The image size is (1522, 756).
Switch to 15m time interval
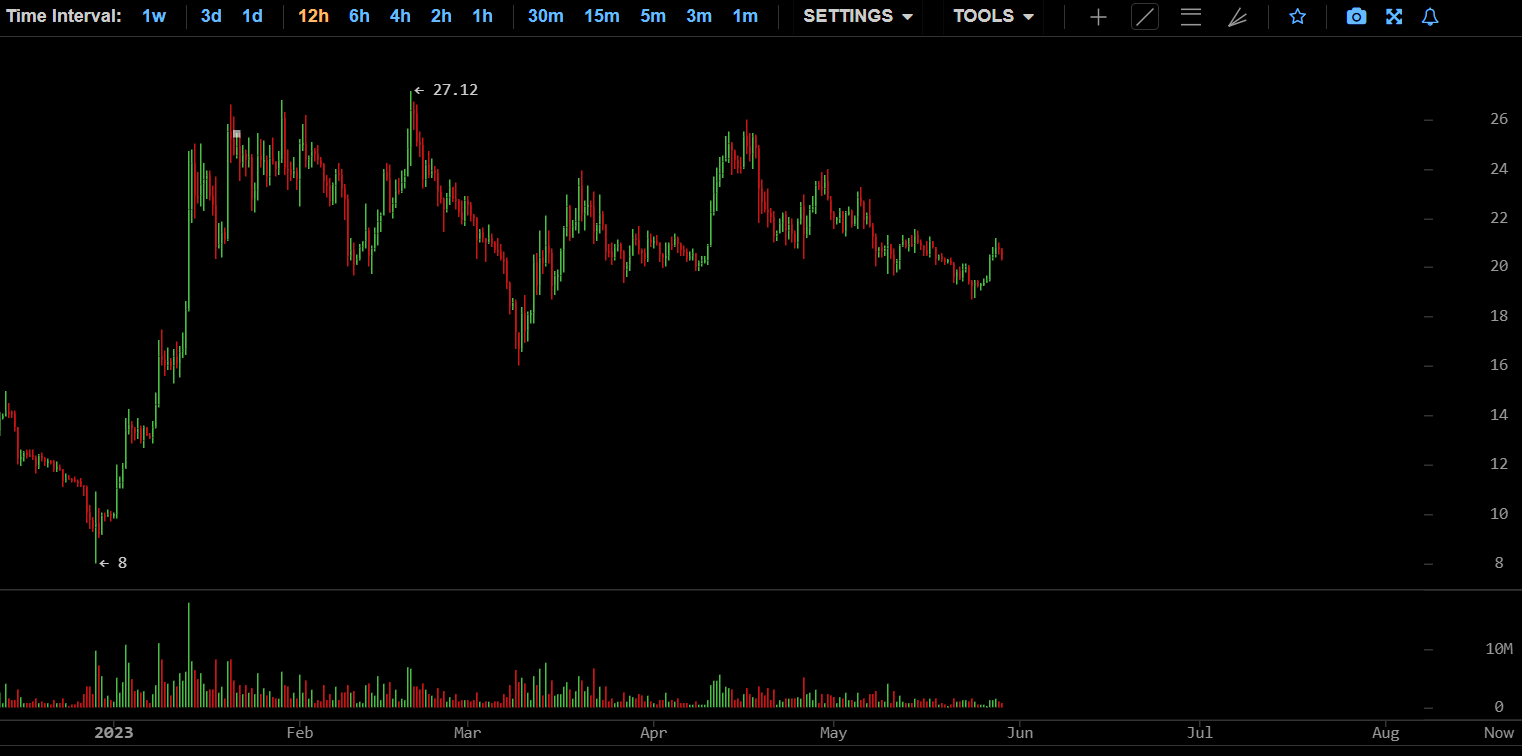[x=602, y=16]
